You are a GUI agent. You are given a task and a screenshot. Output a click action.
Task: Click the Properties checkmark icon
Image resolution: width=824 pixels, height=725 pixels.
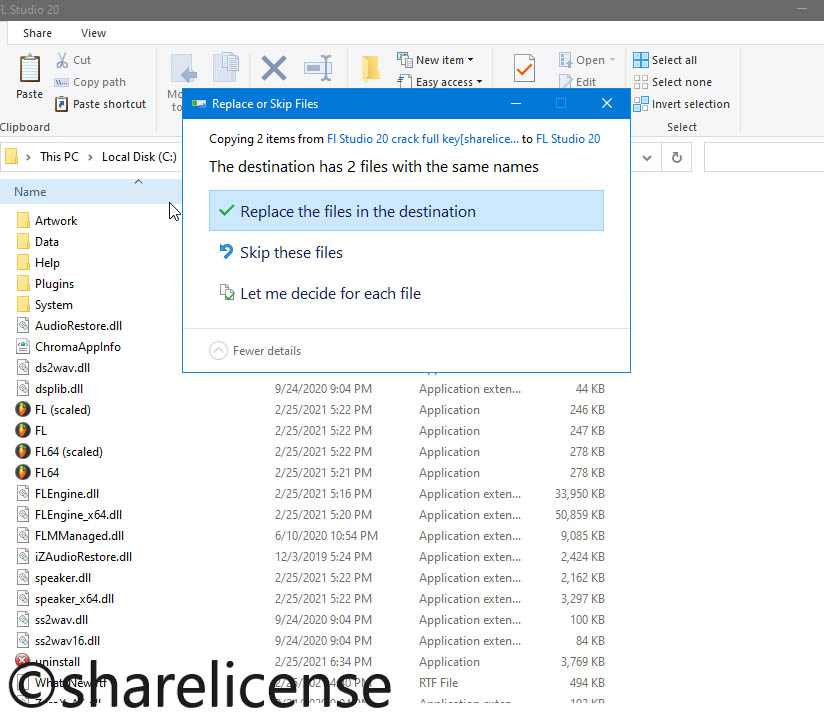524,68
